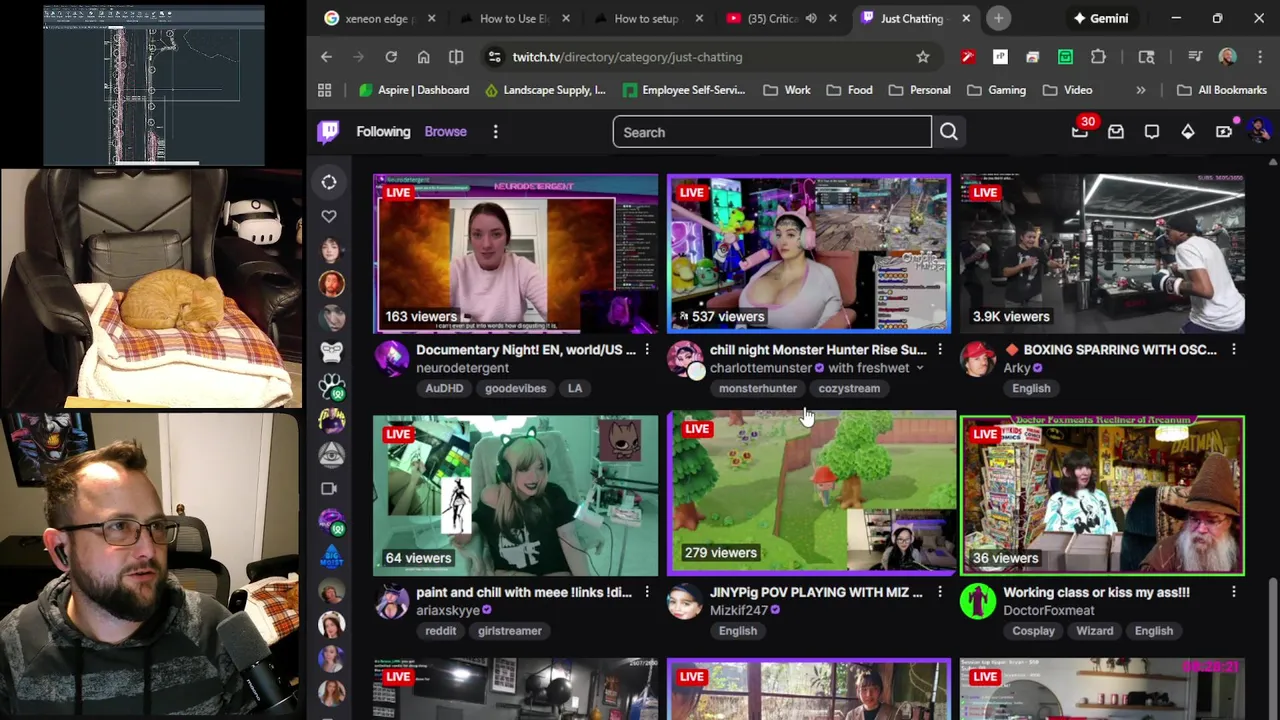Open the Twitch inbox tray icon
The width and height of the screenshot is (1280, 720).
pos(1116,132)
